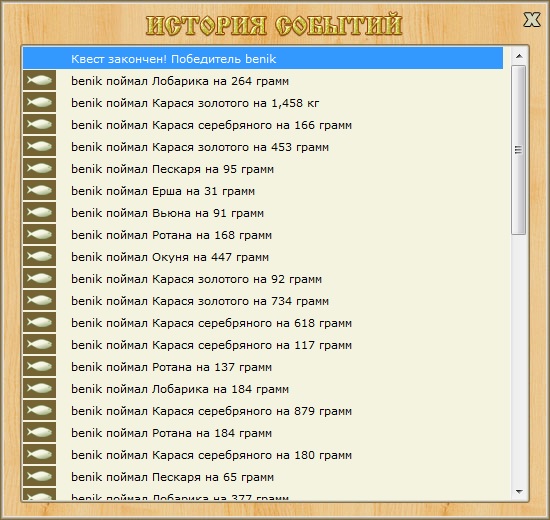Select entry Карася золотого на 453 грамм
This screenshot has width=550, height=520.
(x=263, y=147)
